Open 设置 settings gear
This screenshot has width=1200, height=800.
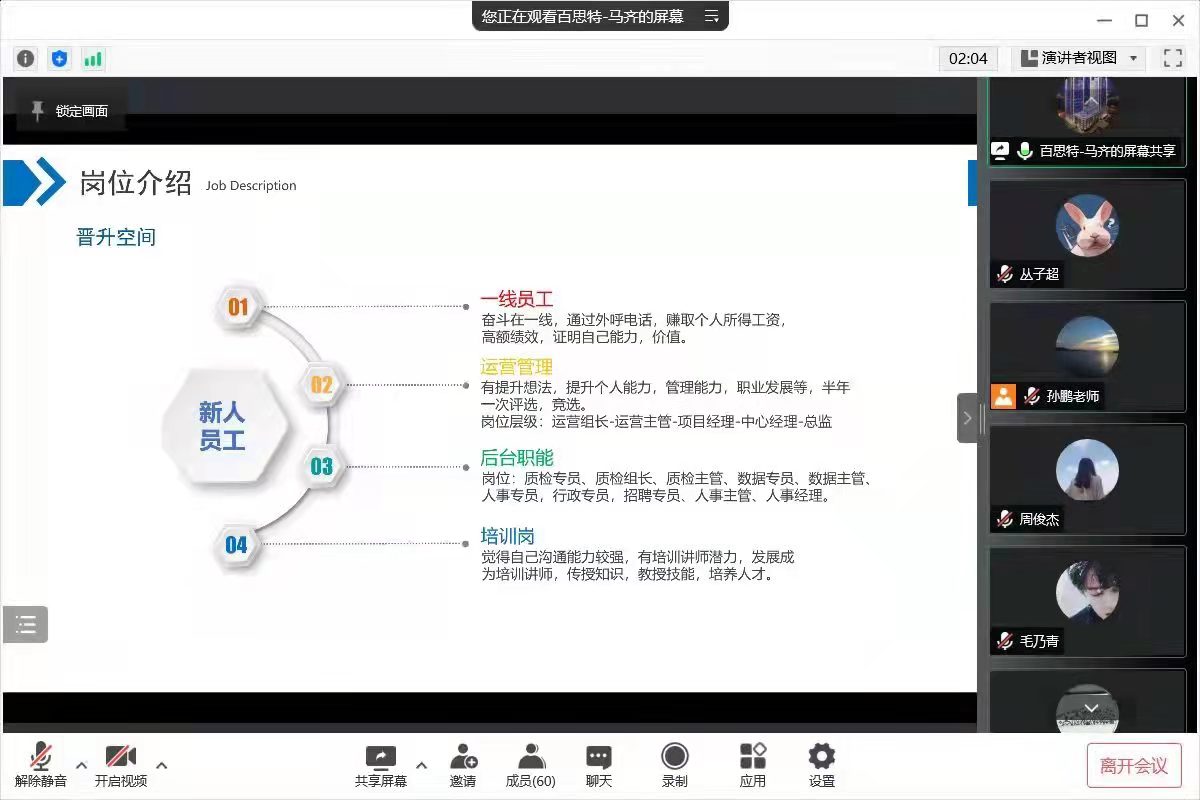click(x=822, y=765)
